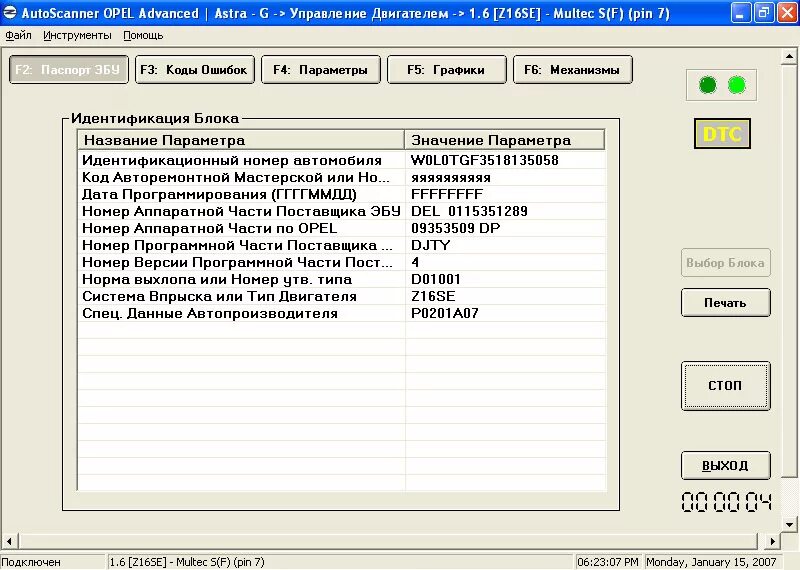This screenshot has height=570, width=800.
Task: Select Номер Аппаратной Части Поставщика ЭБУ row
Action: click(x=342, y=211)
